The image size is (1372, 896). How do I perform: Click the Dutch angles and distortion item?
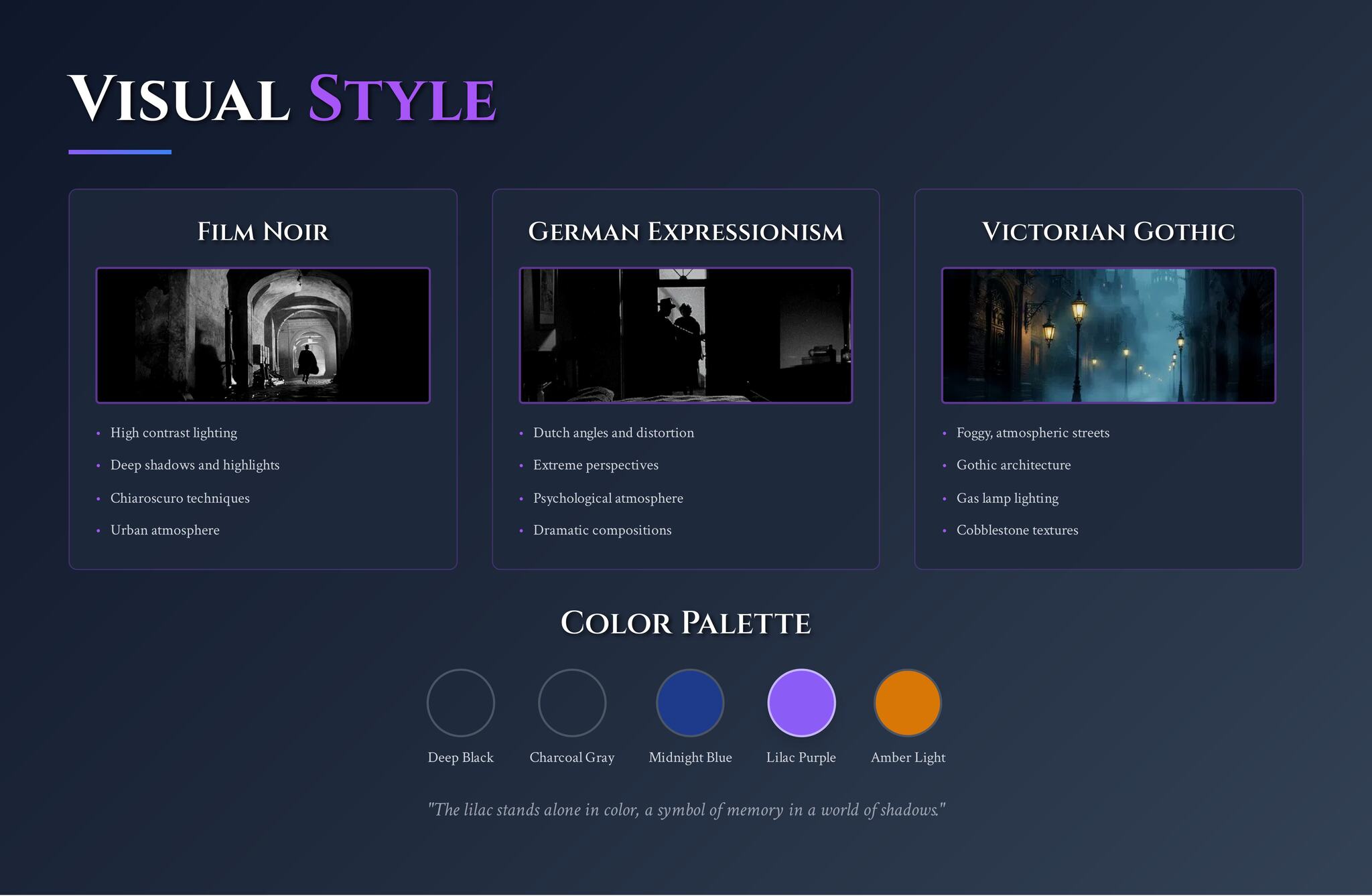[613, 433]
